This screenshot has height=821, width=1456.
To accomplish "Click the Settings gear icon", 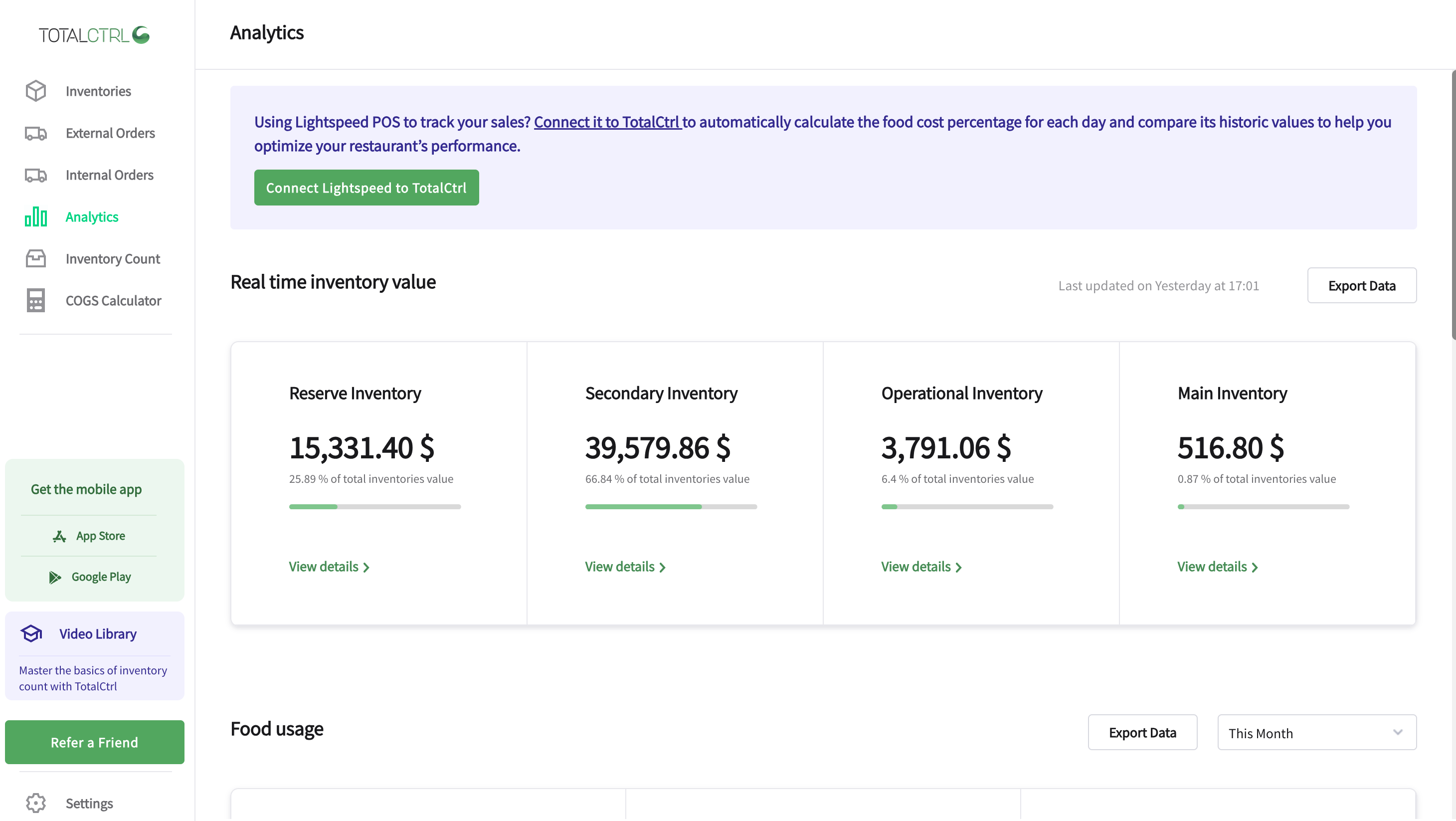I will pyautogui.click(x=35, y=803).
